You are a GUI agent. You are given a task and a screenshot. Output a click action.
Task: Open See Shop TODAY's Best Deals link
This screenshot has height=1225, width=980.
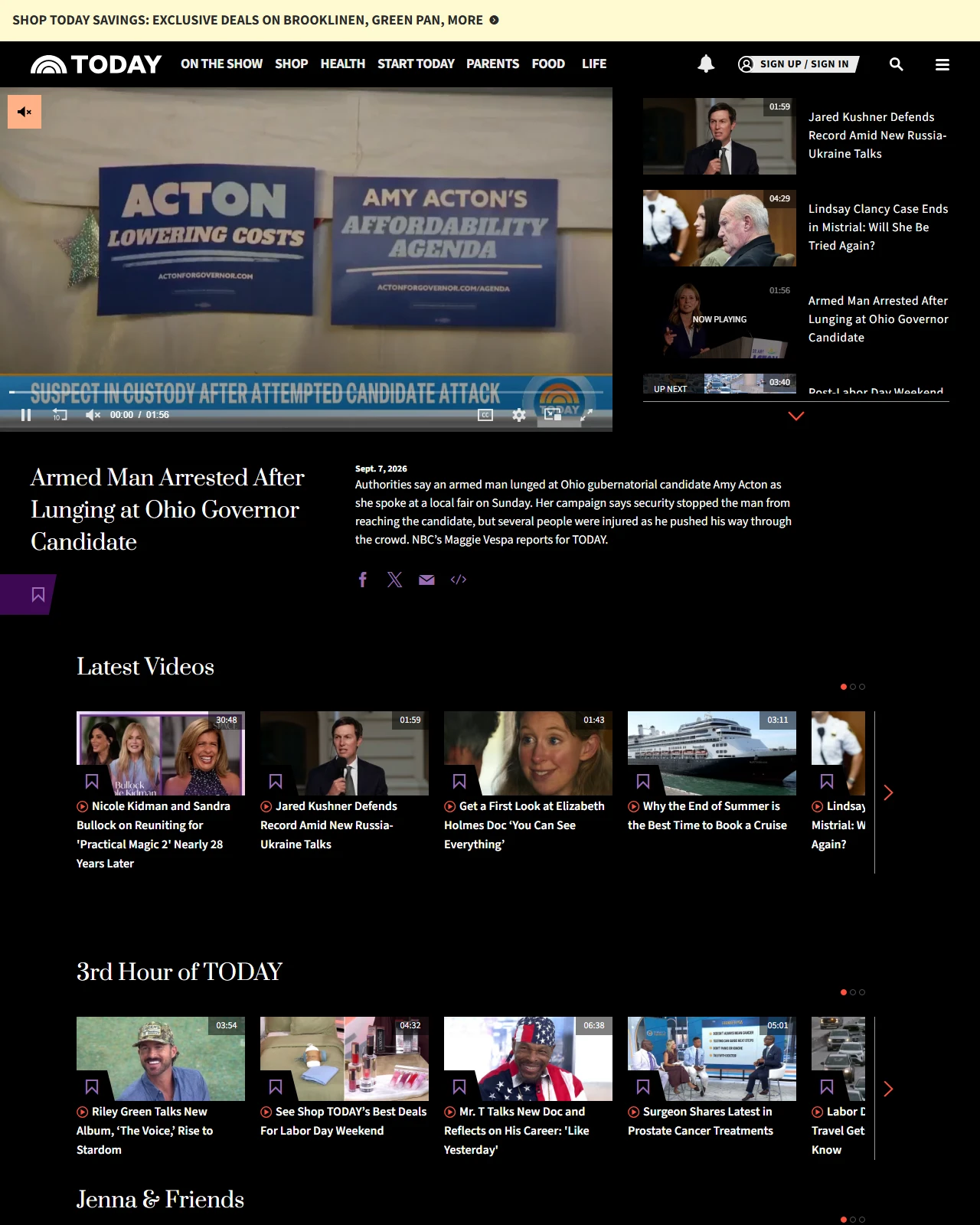coord(344,1121)
